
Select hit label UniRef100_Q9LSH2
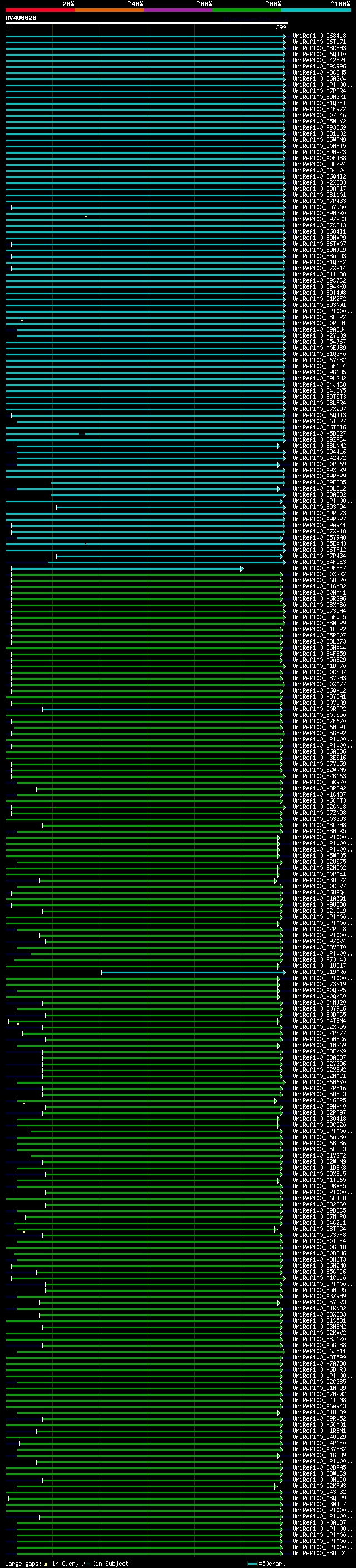(319, 379)
